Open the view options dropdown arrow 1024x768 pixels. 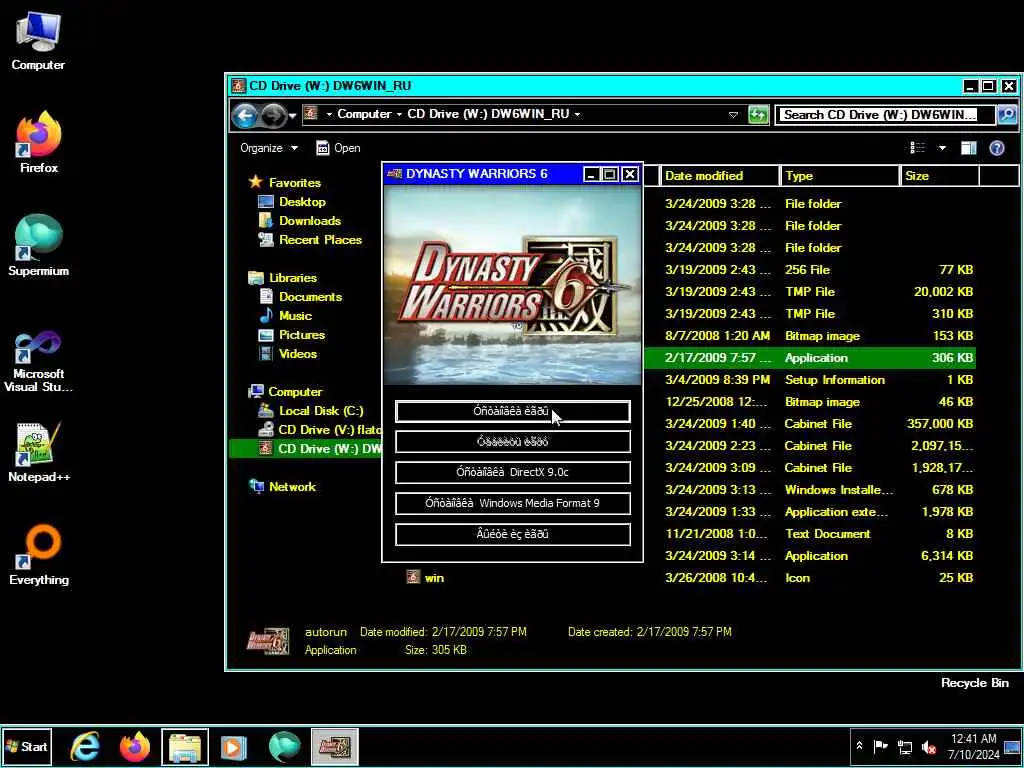pos(942,148)
